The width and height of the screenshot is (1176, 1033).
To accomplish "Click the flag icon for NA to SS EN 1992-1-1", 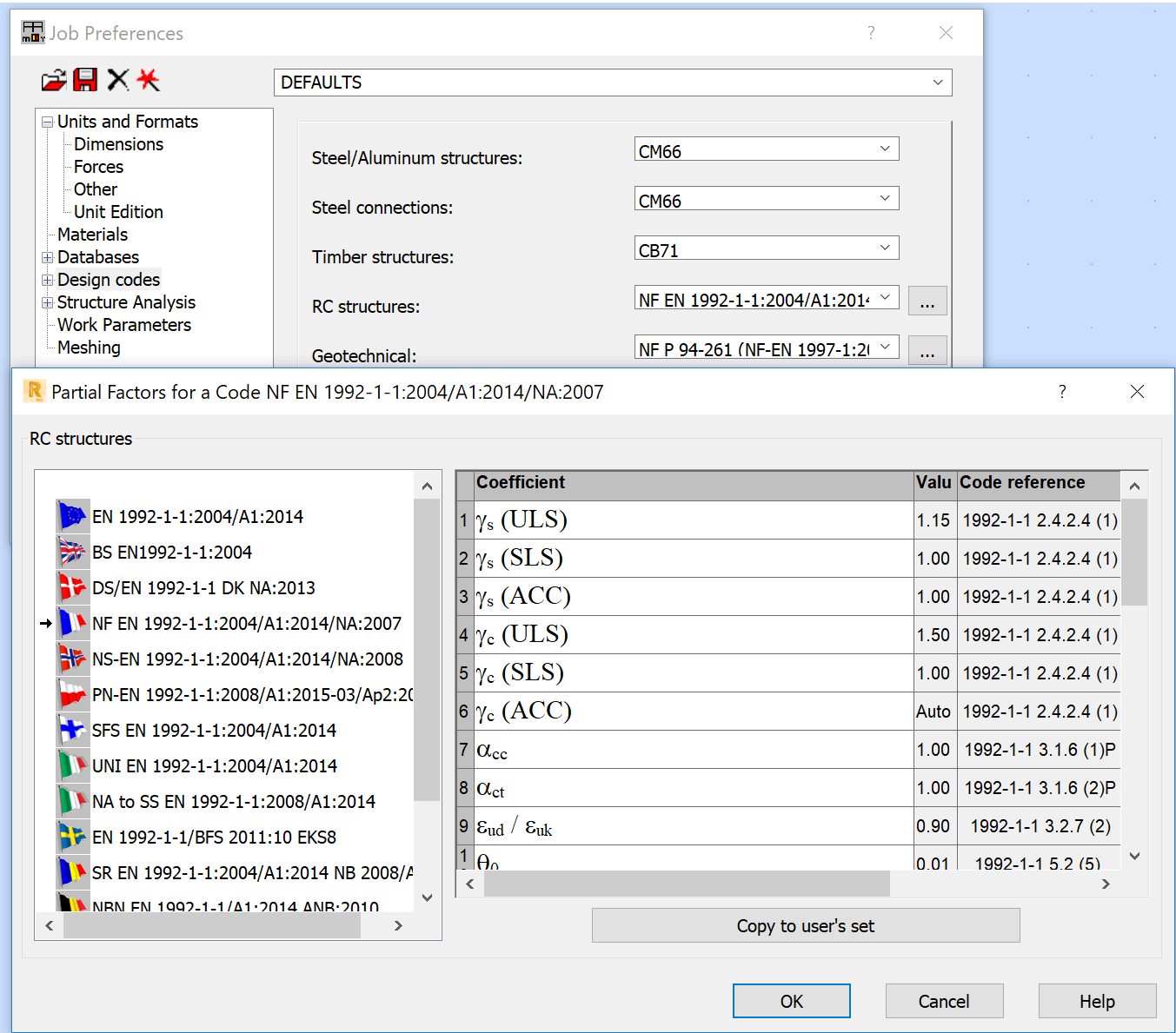I will [x=73, y=801].
